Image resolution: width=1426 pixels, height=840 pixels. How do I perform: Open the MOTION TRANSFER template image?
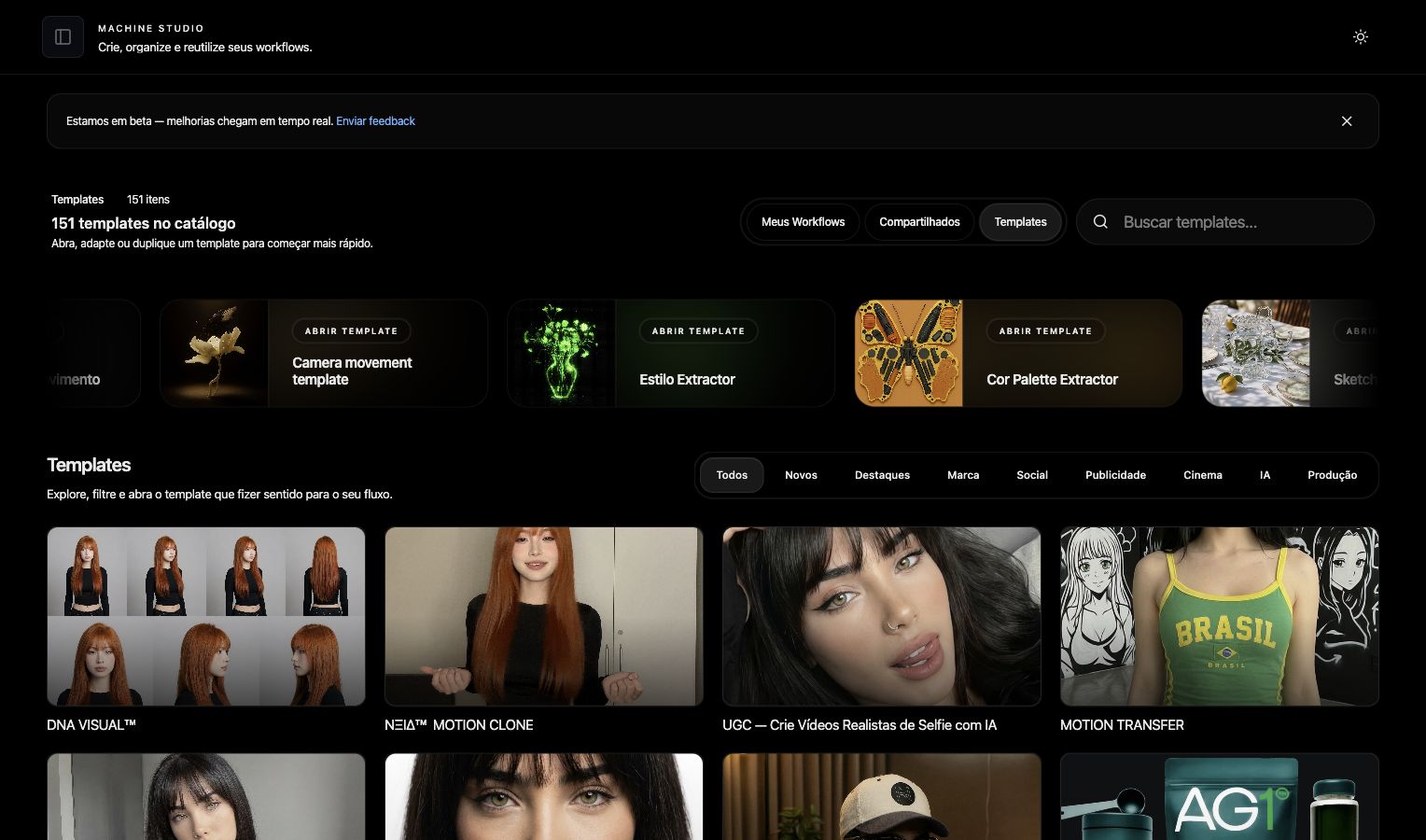tap(1220, 616)
